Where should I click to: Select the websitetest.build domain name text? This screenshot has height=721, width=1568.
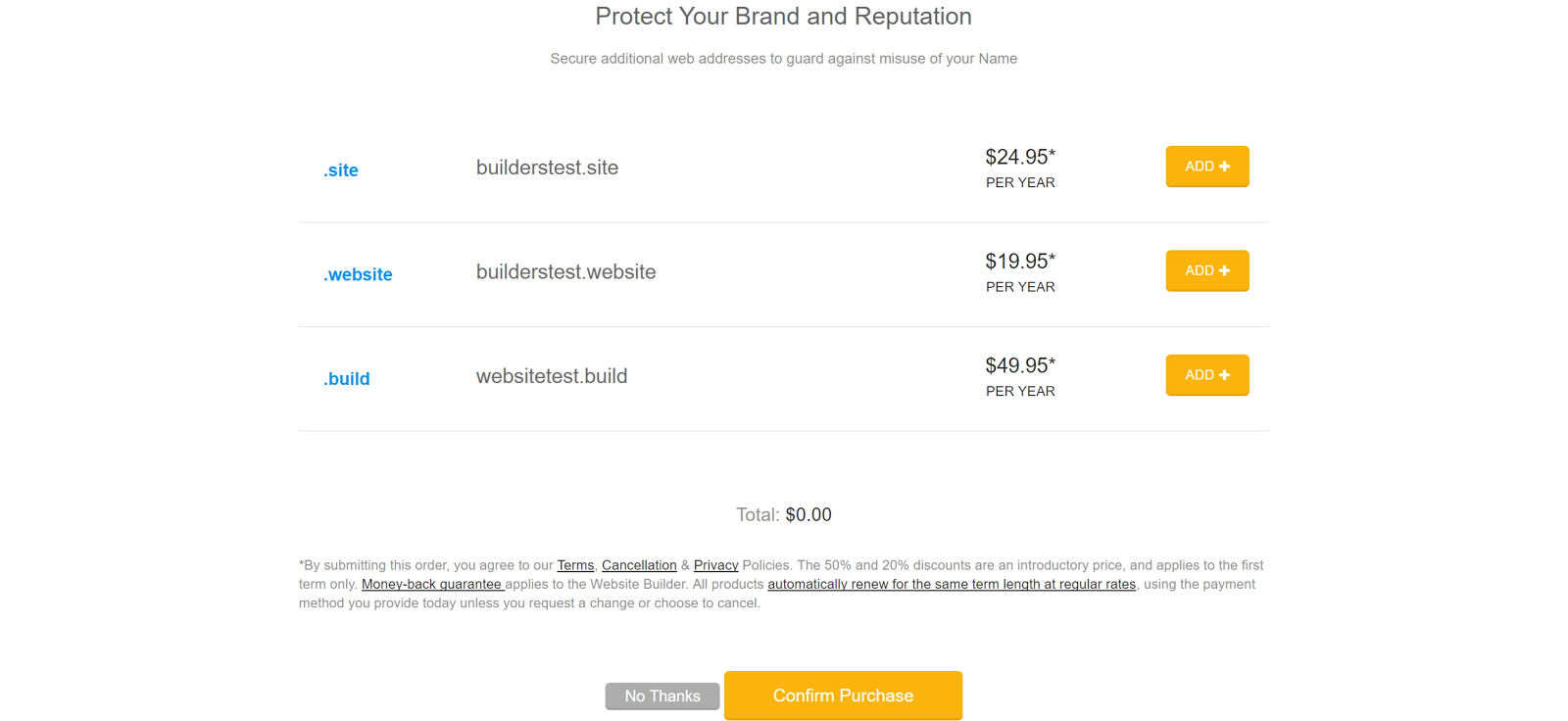click(x=552, y=376)
